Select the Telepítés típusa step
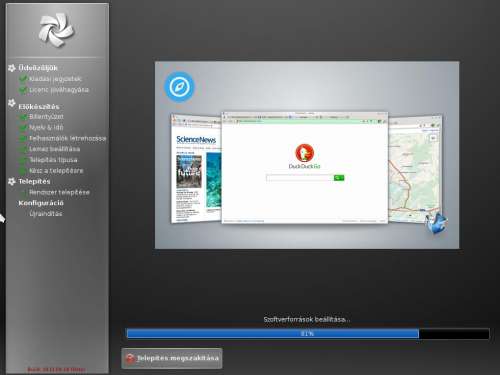The image size is (500, 375). click(53, 160)
